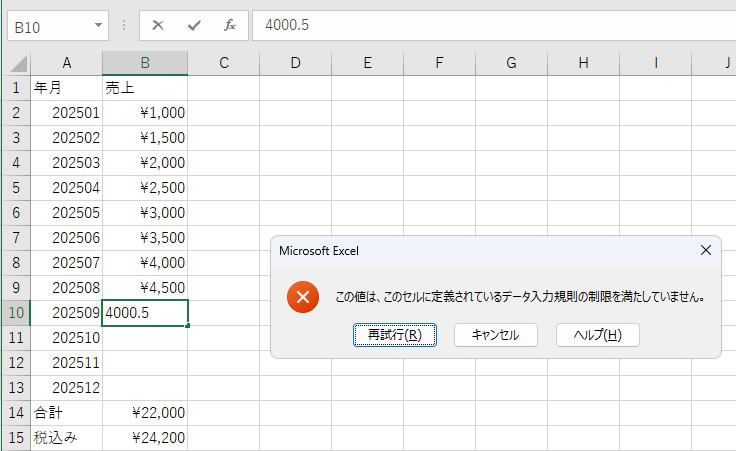
Task: Click cell containing 202501
Action: pyautogui.click(x=67, y=113)
